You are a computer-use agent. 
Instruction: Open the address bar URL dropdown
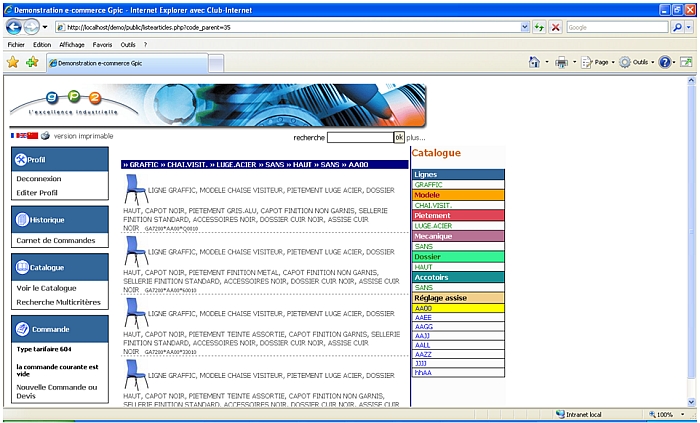click(525, 27)
